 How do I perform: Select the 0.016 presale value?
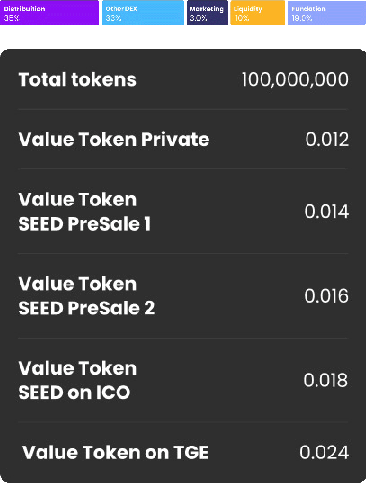tap(326, 296)
